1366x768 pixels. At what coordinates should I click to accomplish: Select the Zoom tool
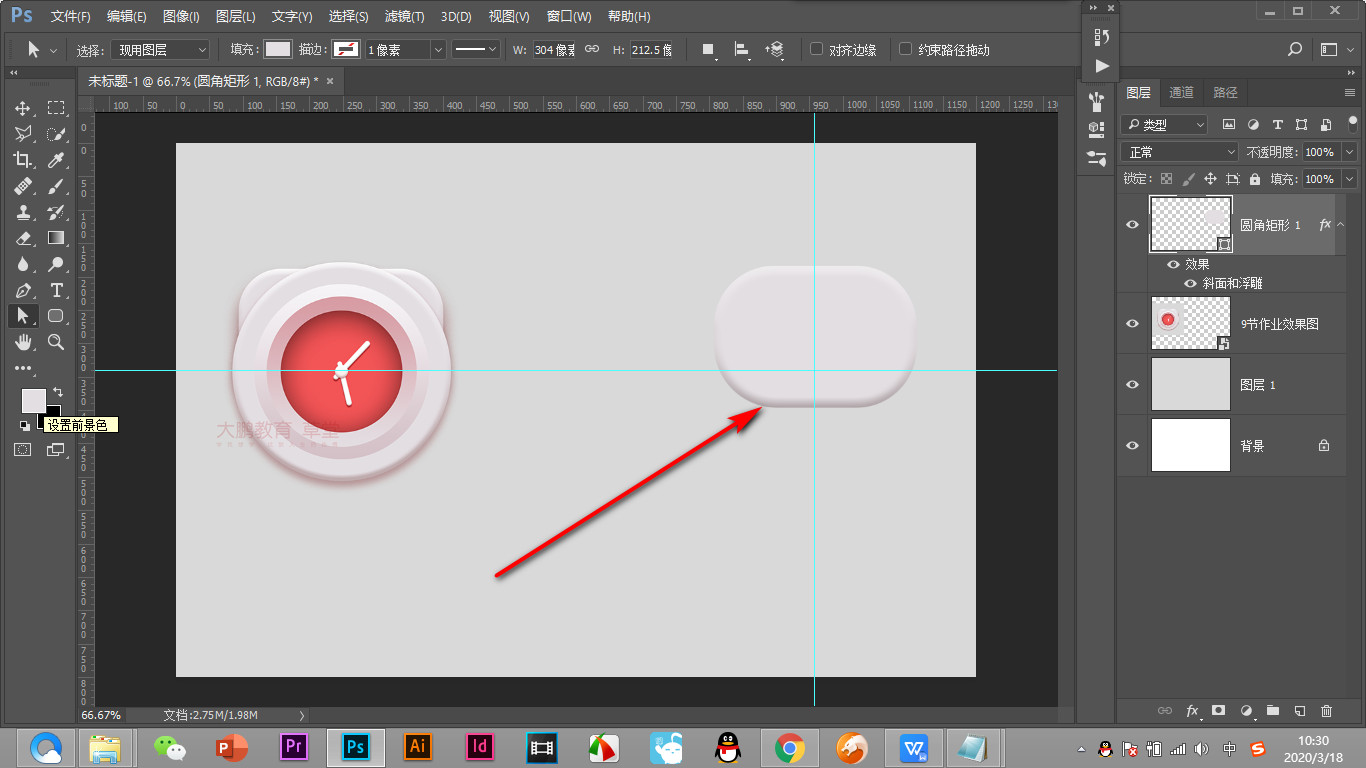click(56, 342)
